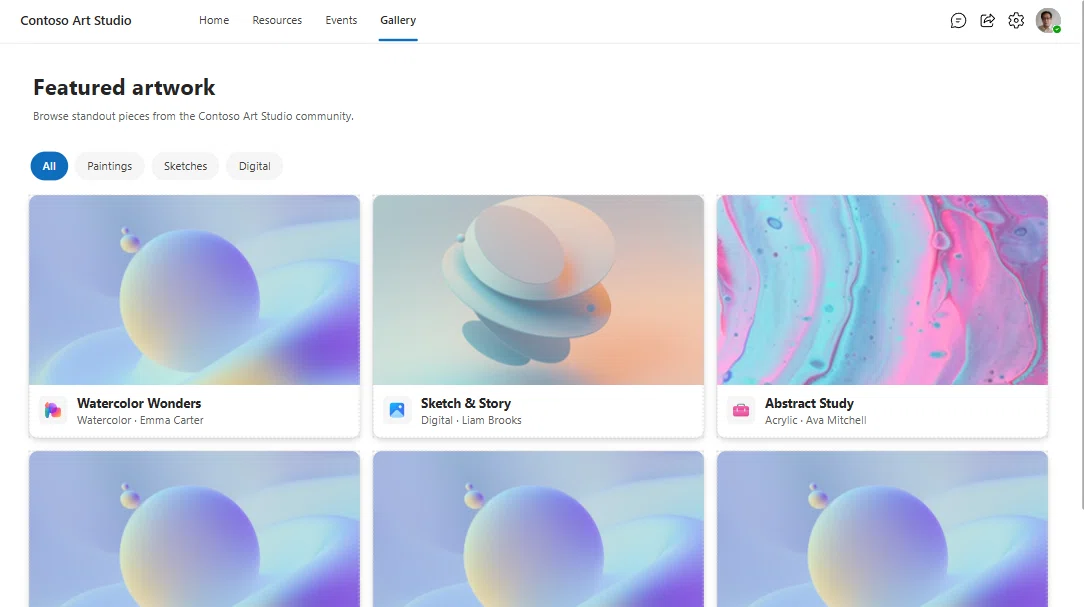Open the user profile avatar

1048,21
